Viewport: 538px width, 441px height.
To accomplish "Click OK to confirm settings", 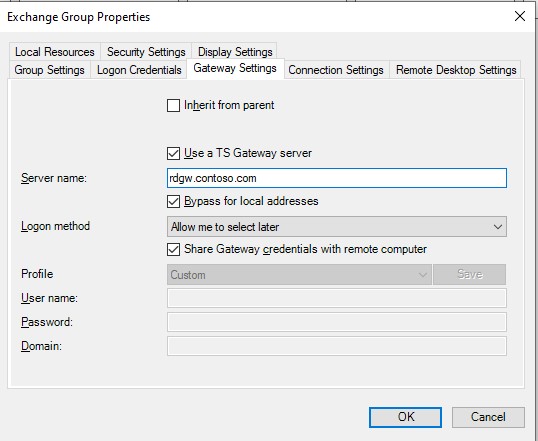I will pyautogui.click(x=405, y=417).
